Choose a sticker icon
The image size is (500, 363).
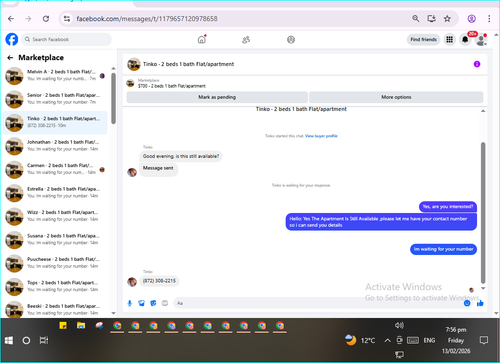coord(153,303)
